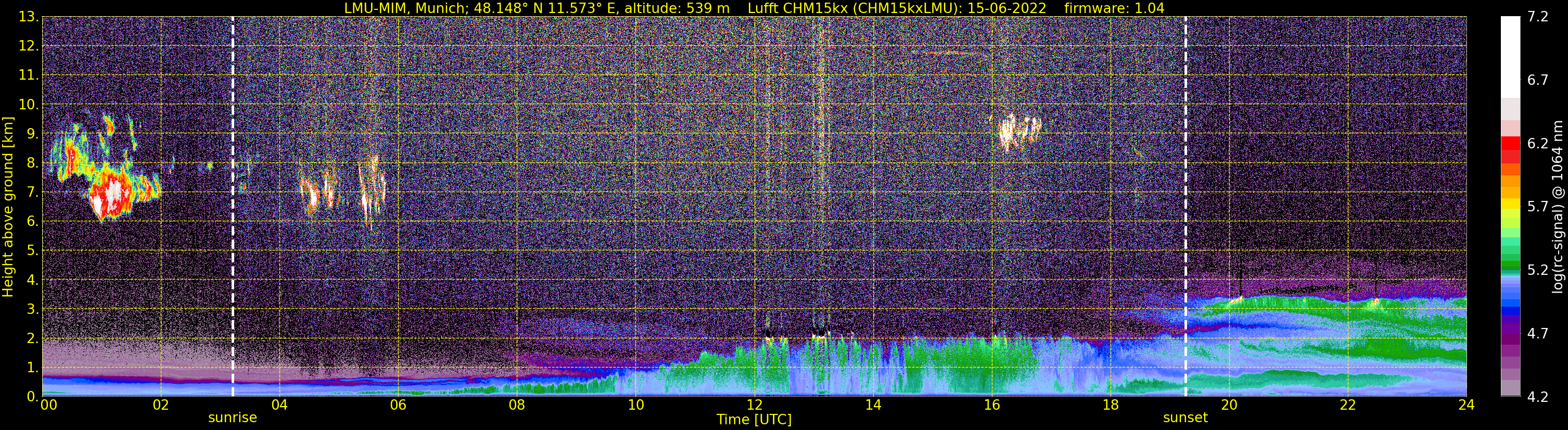Viewport: 1568px width, 430px height.
Task: Click the '24' time axis tick label
Action: [x=1467, y=405]
